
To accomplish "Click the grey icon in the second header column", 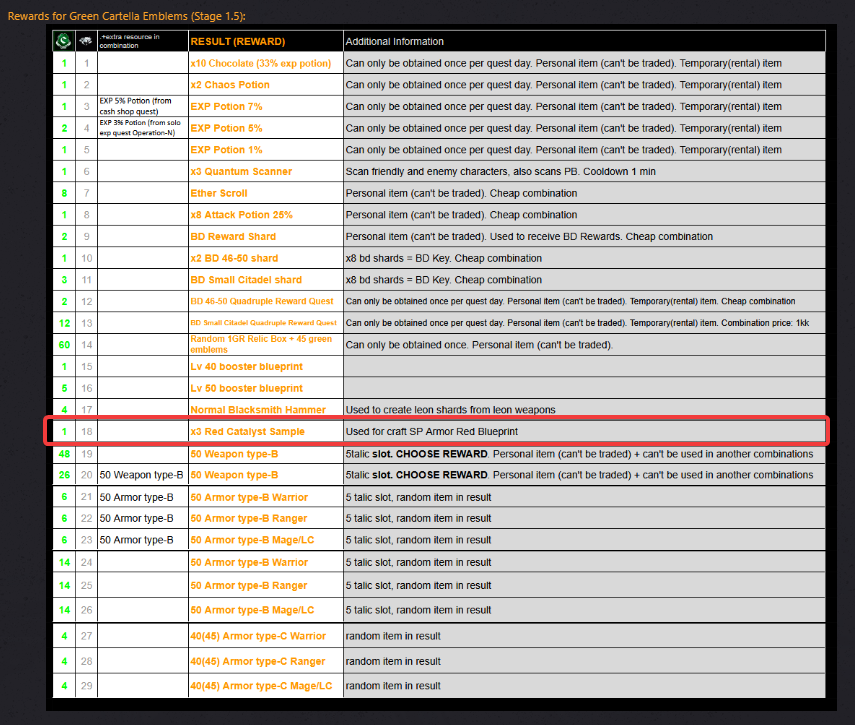I will click(86, 41).
